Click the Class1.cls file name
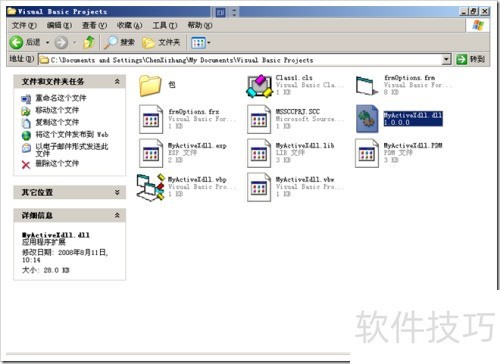The image size is (500, 364). point(294,78)
